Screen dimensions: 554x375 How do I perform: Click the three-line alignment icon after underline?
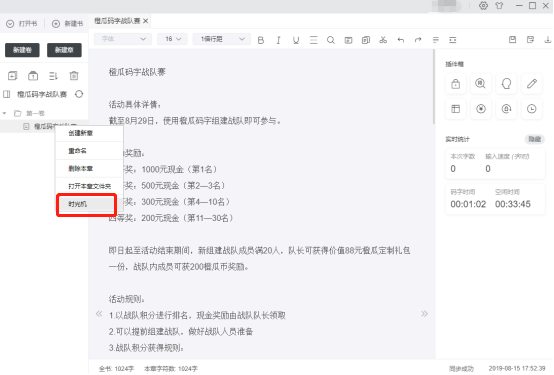point(313,40)
